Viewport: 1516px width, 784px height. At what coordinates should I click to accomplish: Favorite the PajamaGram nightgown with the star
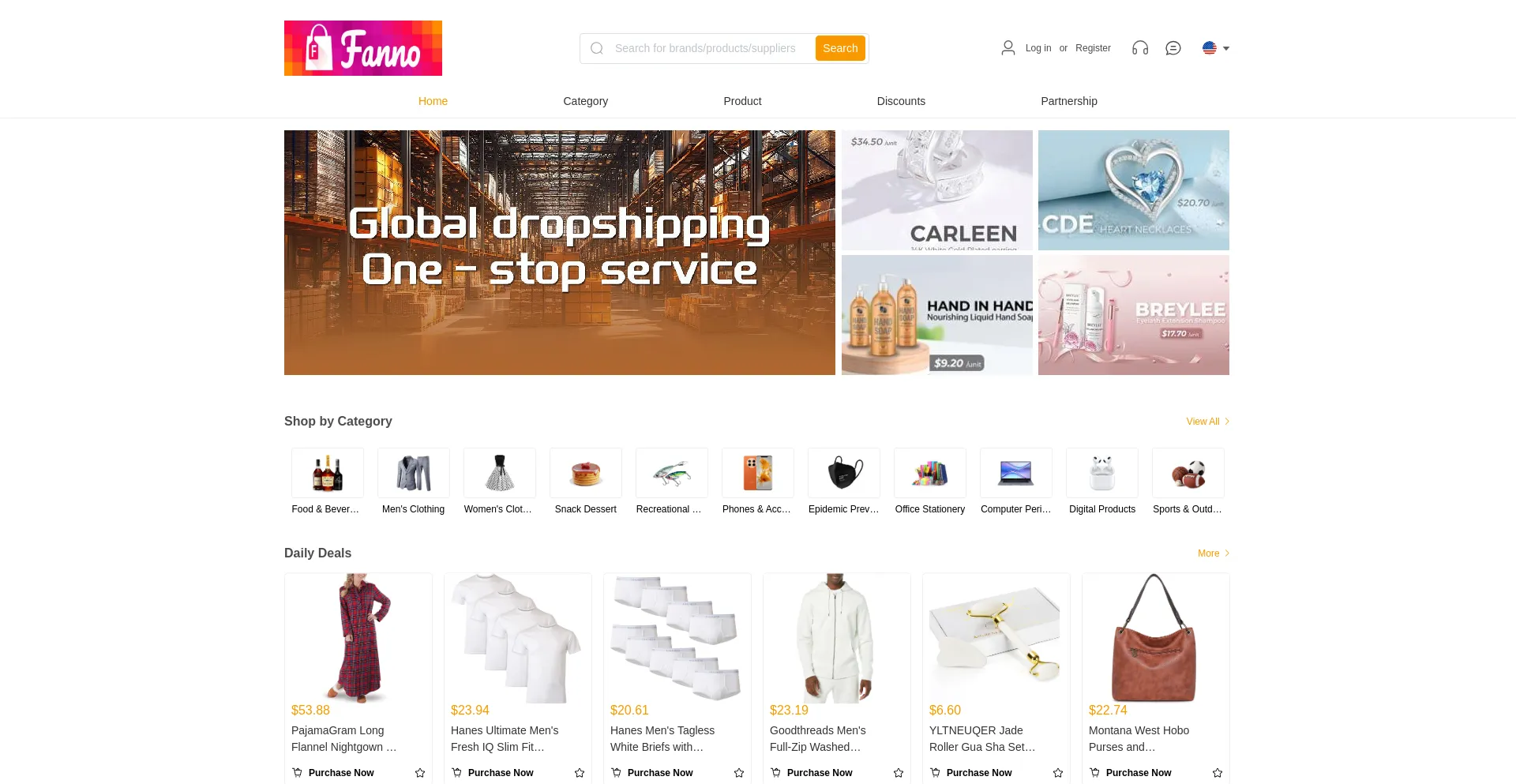coord(420,773)
